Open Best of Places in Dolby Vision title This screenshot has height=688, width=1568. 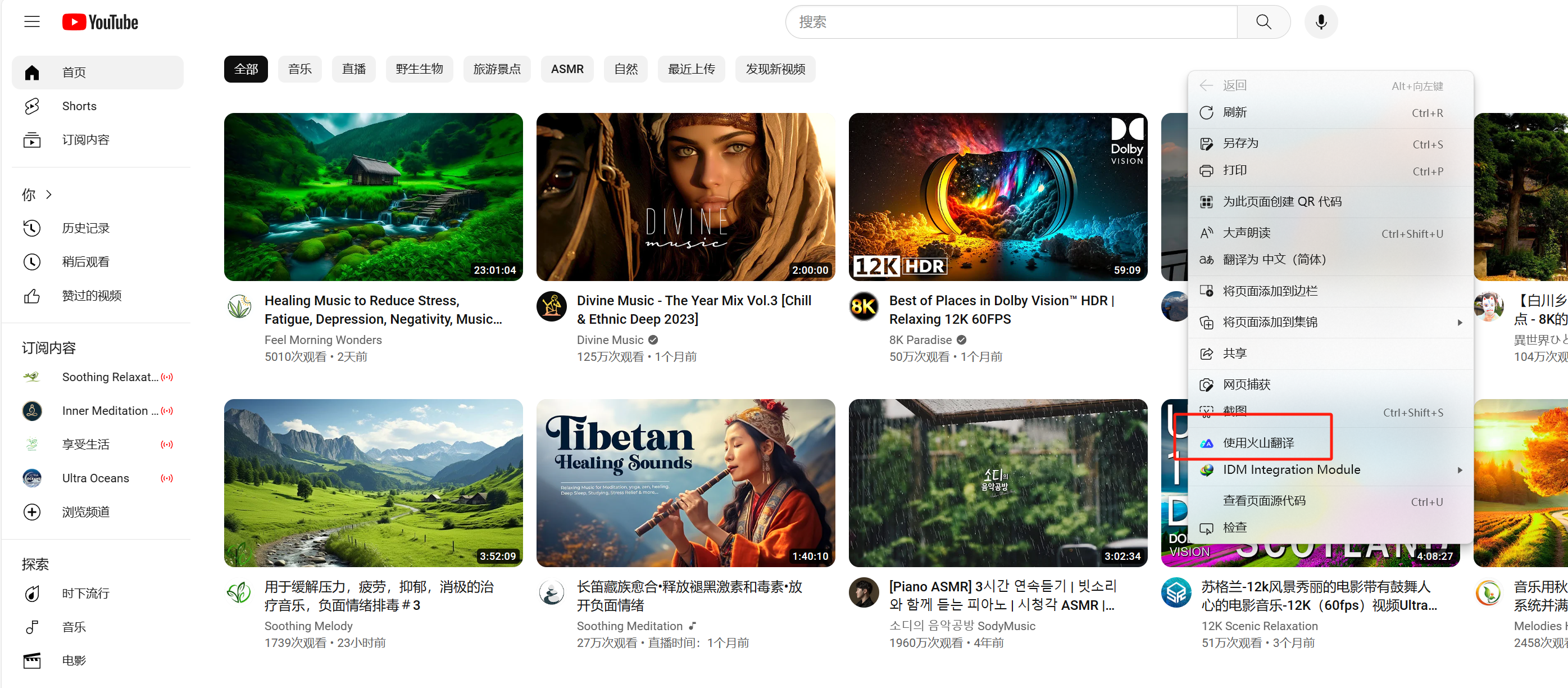(1002, 309)
